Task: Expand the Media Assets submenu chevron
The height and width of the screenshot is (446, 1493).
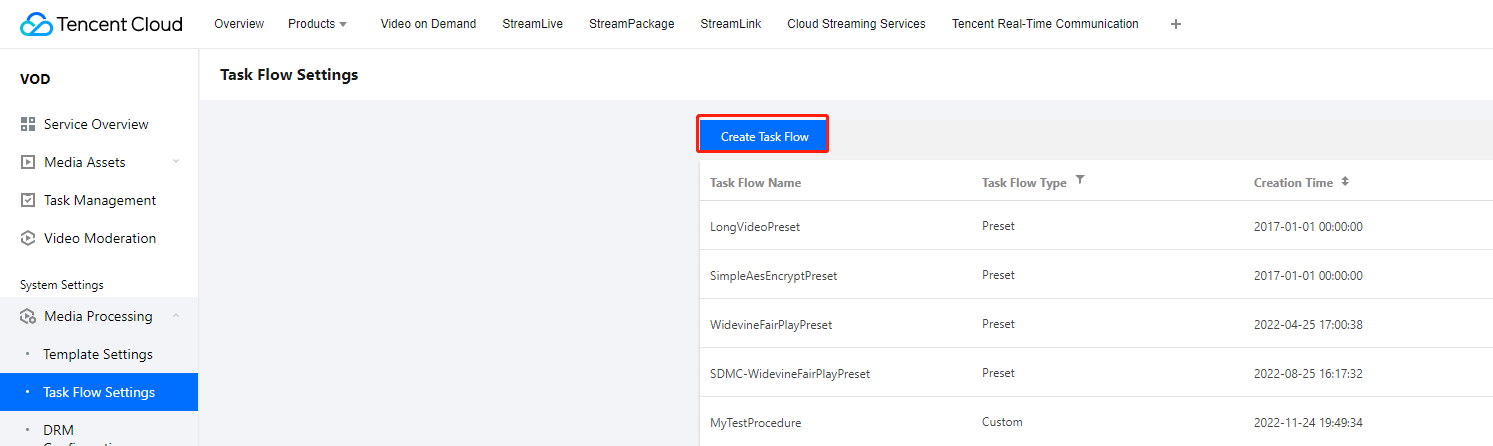Action: 176,162
